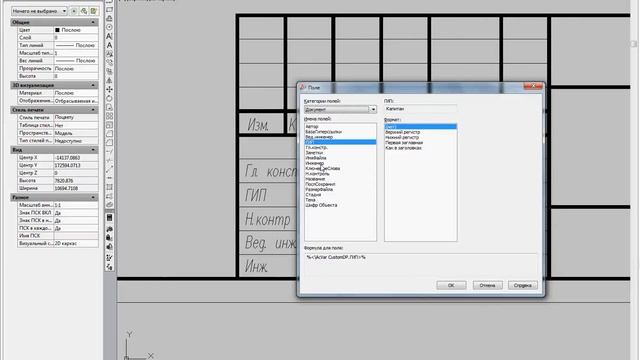
Task: Collapse the 'Вид' properties section
Action: 93,150
